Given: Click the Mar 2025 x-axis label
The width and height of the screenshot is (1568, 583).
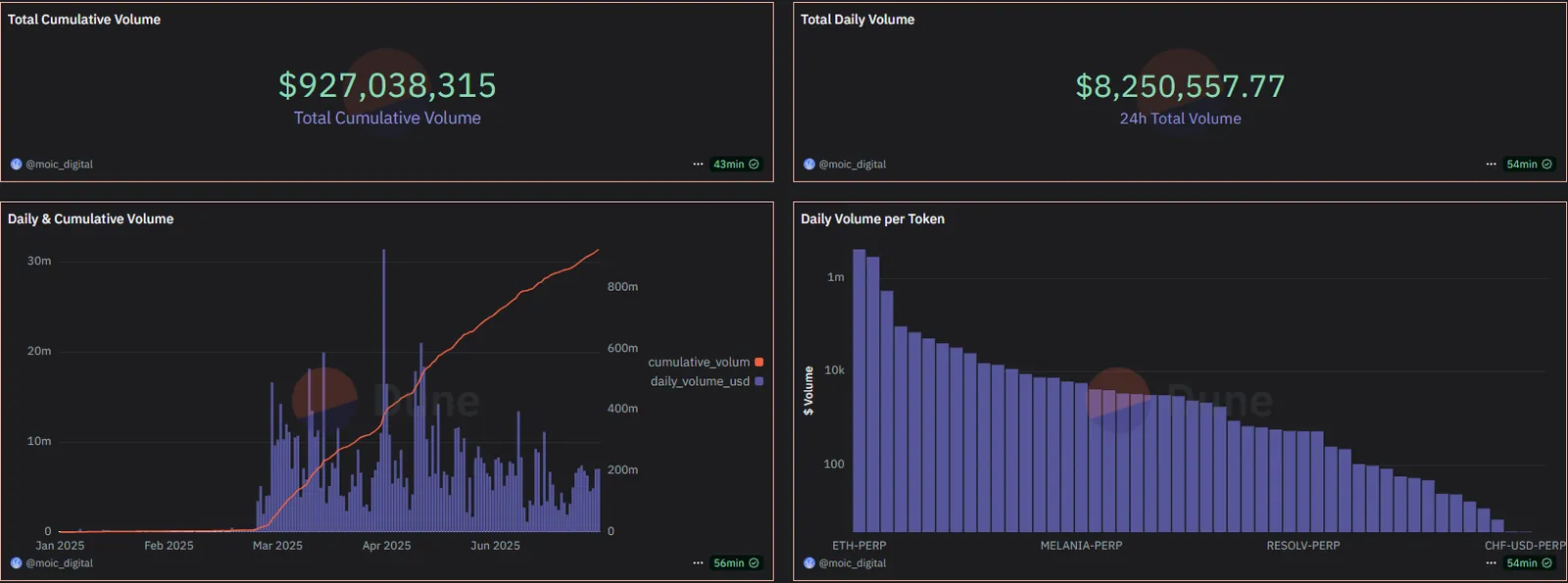Looking at the screenshot, I should pos(277,546).
